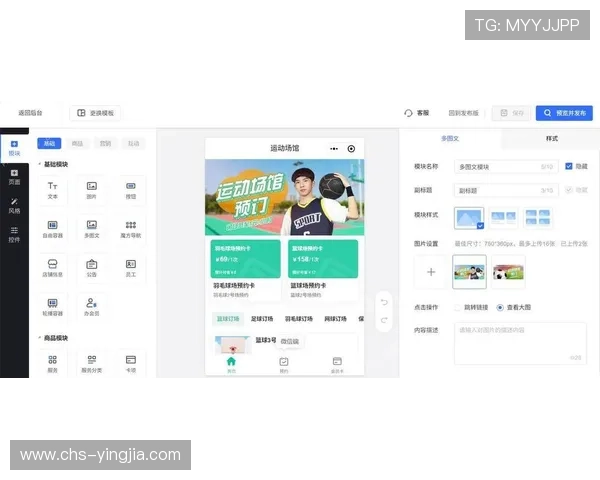Add the 图片 image module
600x480 pixels.
[92, 190]
